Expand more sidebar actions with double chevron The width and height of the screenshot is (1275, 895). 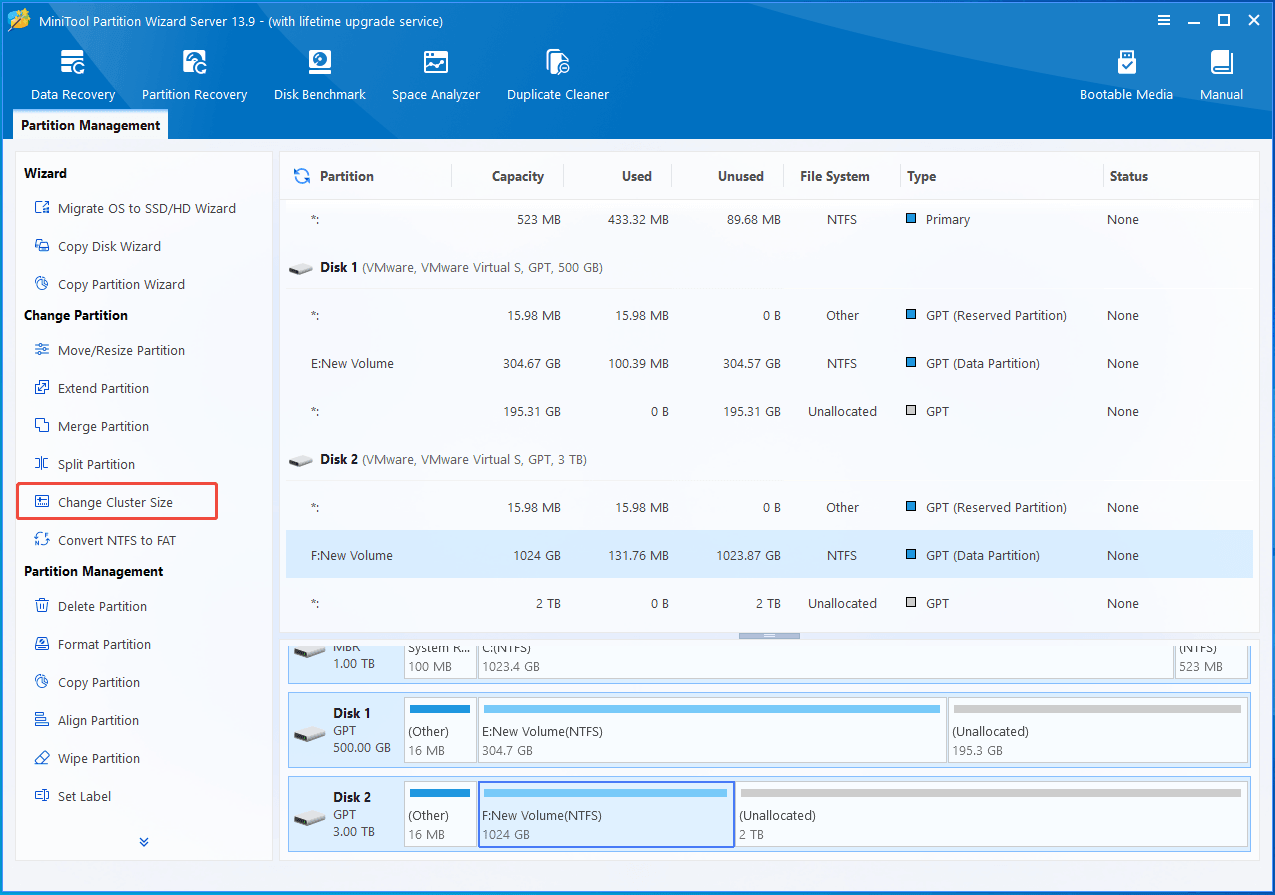click(144, 842)
